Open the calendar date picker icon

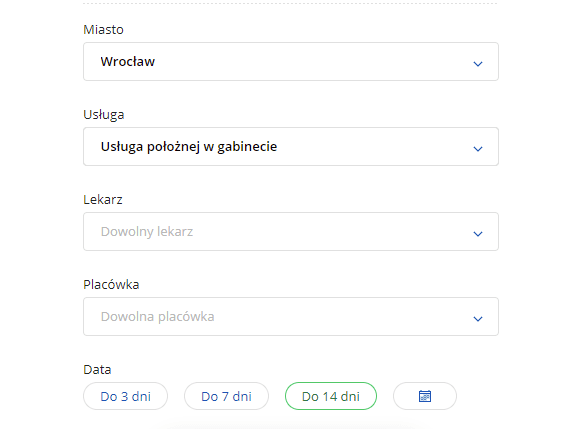(425, 396)
